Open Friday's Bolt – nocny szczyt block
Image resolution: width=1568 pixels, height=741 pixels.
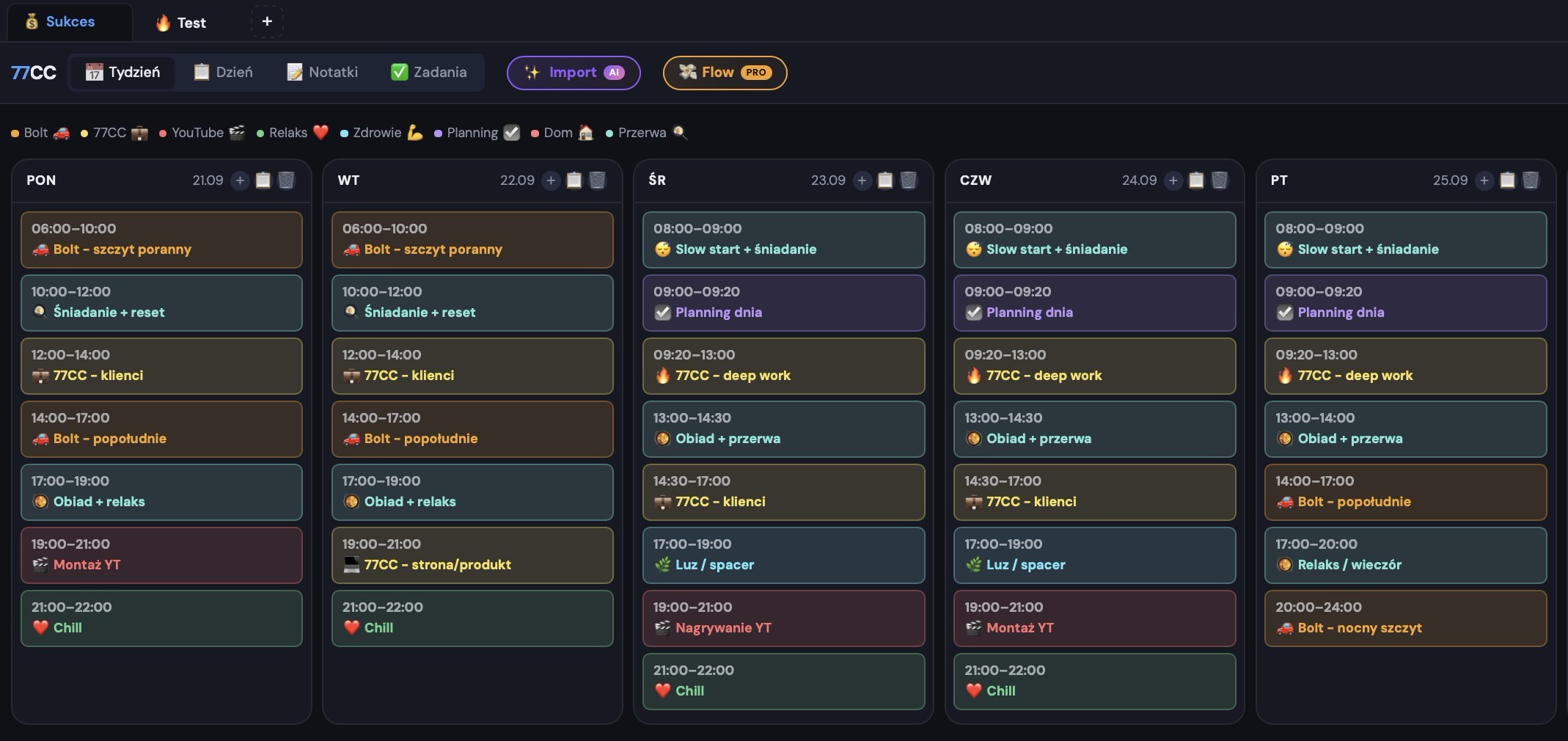coord(1405,618)
